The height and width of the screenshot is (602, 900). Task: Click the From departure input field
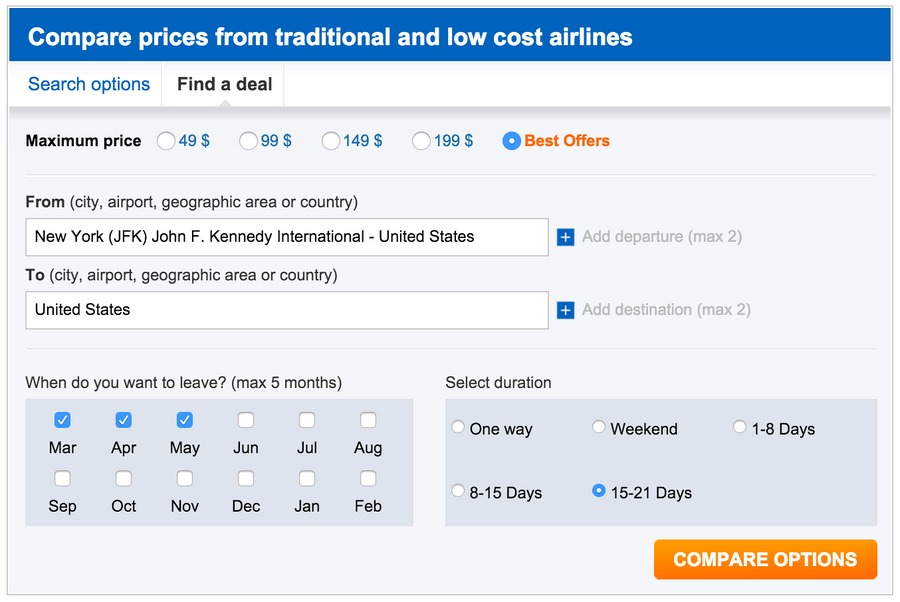tap(287, 237)
